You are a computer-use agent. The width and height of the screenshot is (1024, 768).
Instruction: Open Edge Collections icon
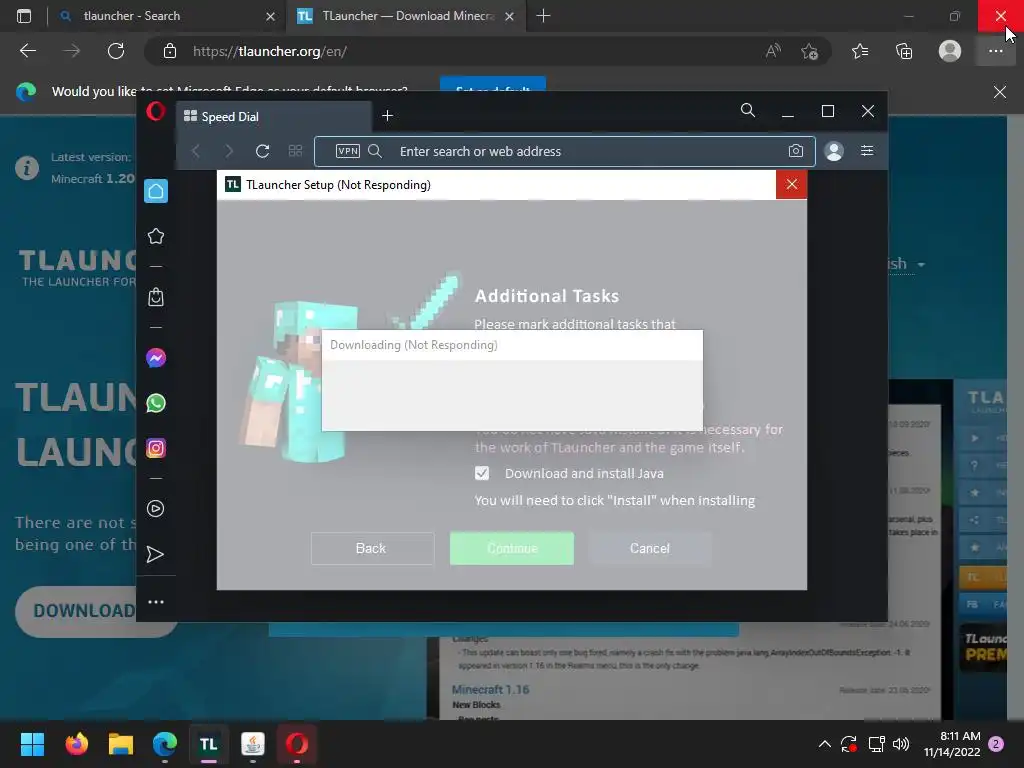pyautogui.click(x=904, y=51)
